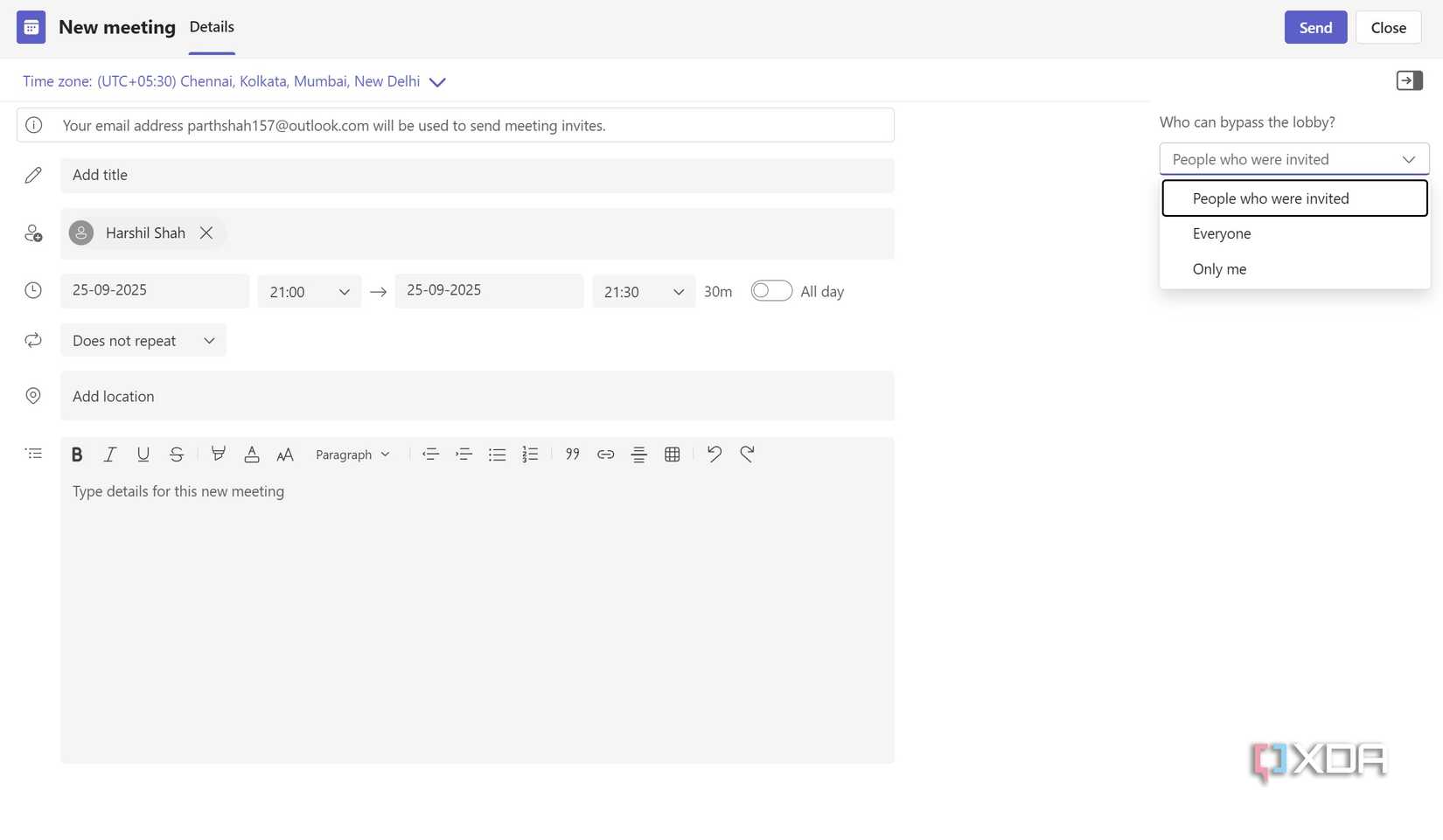The image size is (1443, 840).
Task: Close the new meeting form
Action: (1388, 27)
